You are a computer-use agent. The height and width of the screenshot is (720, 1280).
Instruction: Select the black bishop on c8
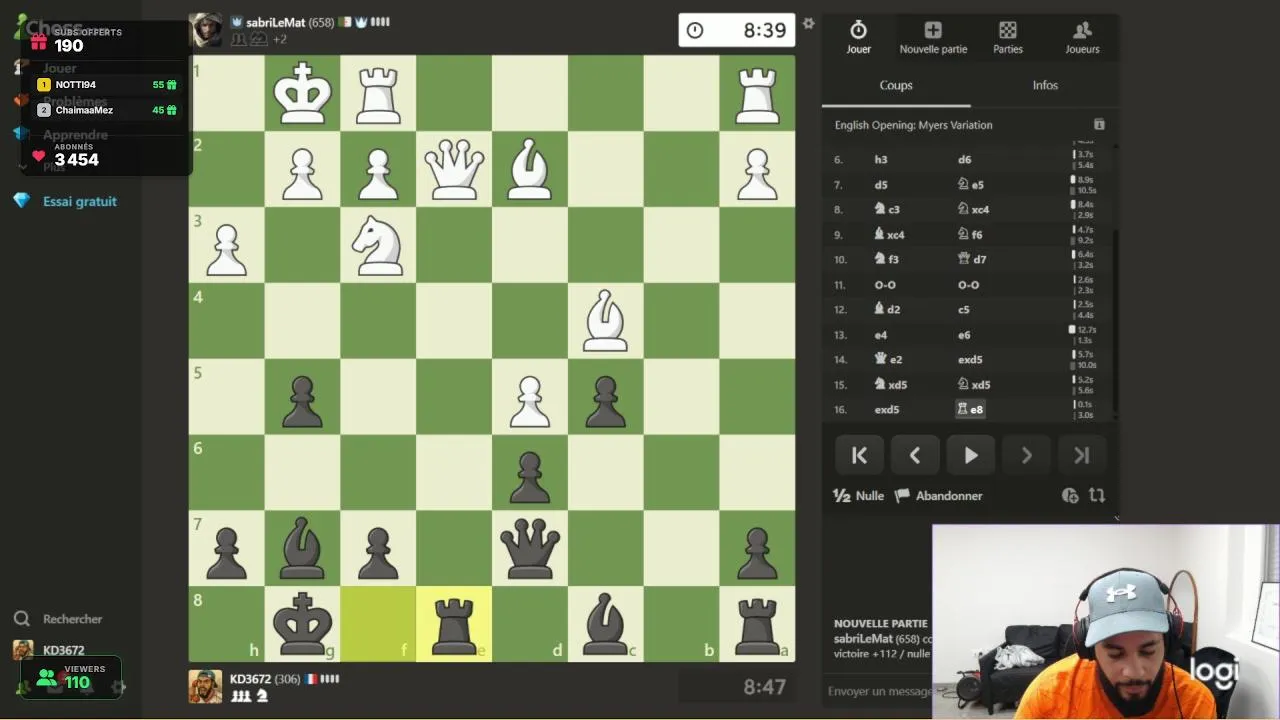pyautogui.click(x=605, y=624)
